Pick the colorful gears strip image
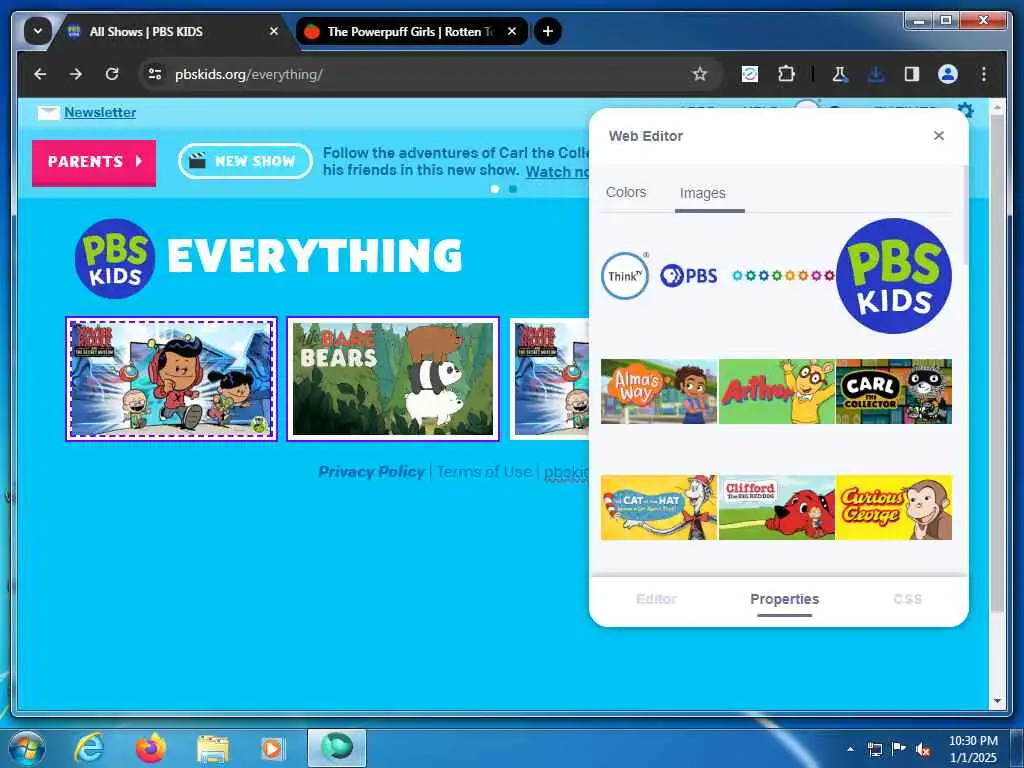Screen dimensions: 1024x768 783,276
